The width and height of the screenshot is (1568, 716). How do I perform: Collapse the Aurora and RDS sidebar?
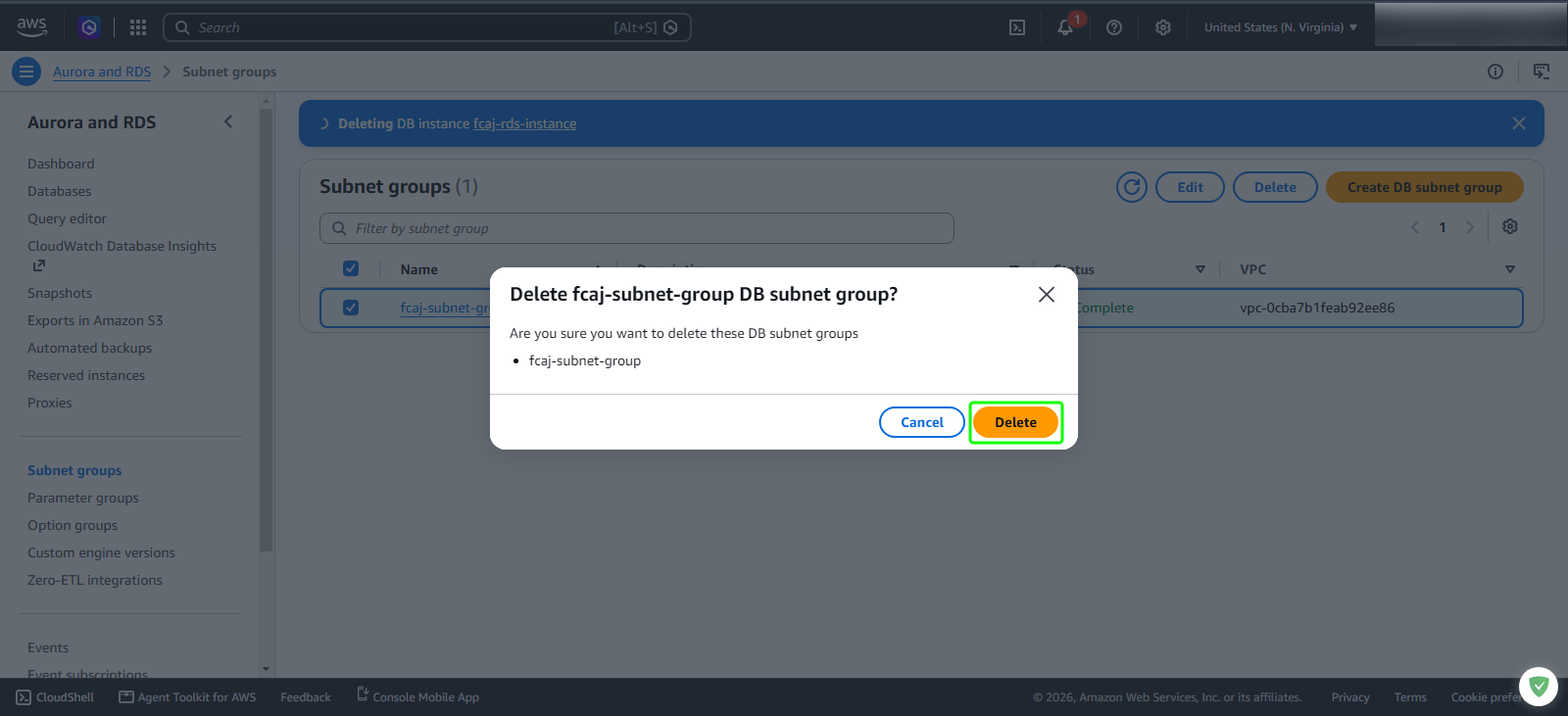228,122
